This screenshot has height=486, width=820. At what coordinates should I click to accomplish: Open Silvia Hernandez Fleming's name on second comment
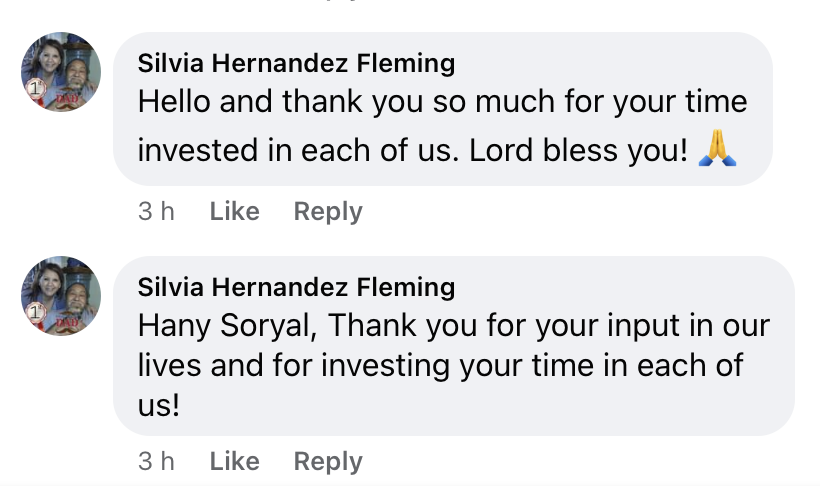coord(296,288)
